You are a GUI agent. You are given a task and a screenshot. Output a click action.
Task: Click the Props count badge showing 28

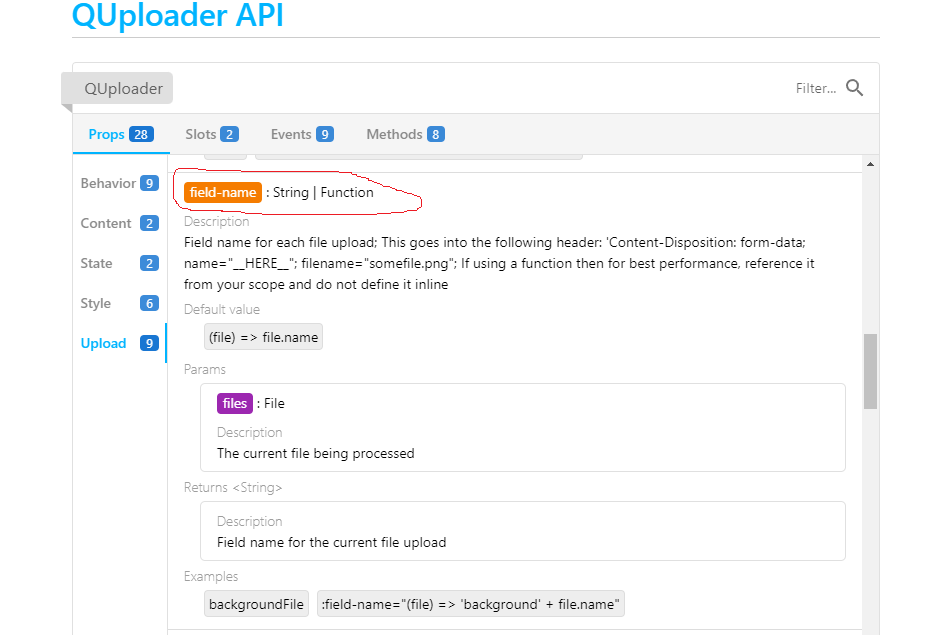pyautogui.click(x=140, y=133)
